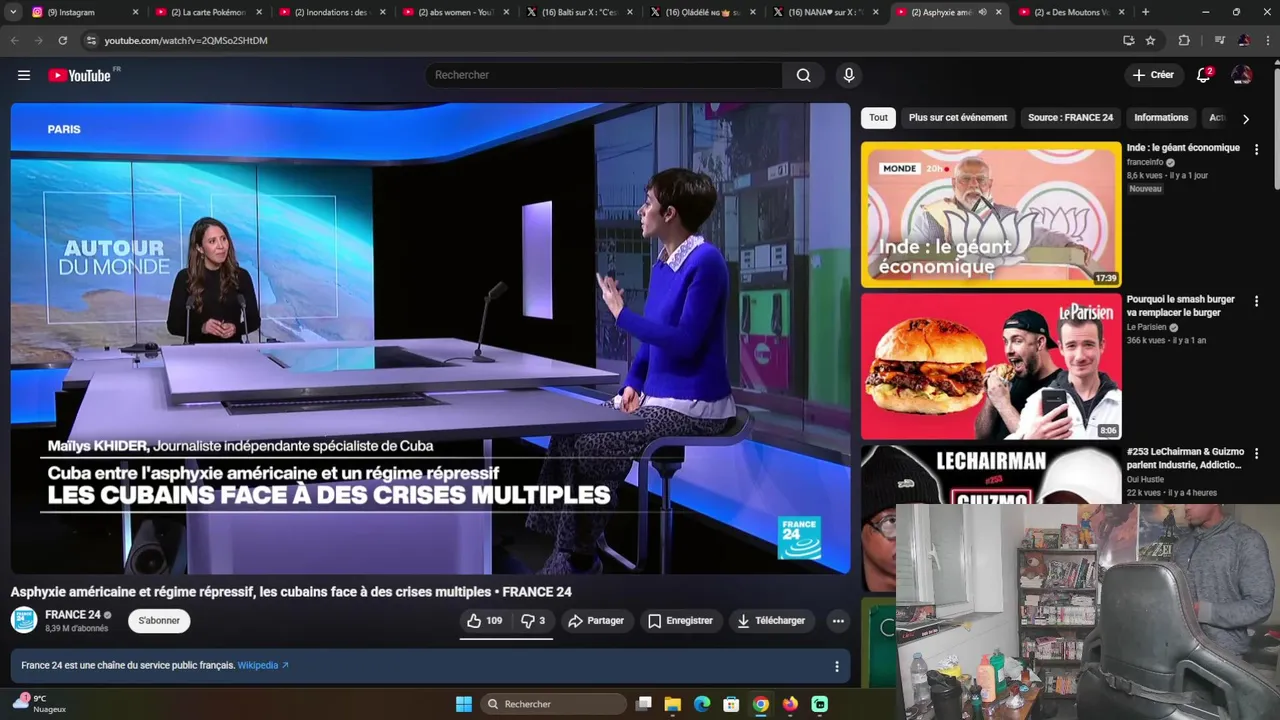Reload the page
This screenshot has width=1280, height=720.
pos(62,40)
